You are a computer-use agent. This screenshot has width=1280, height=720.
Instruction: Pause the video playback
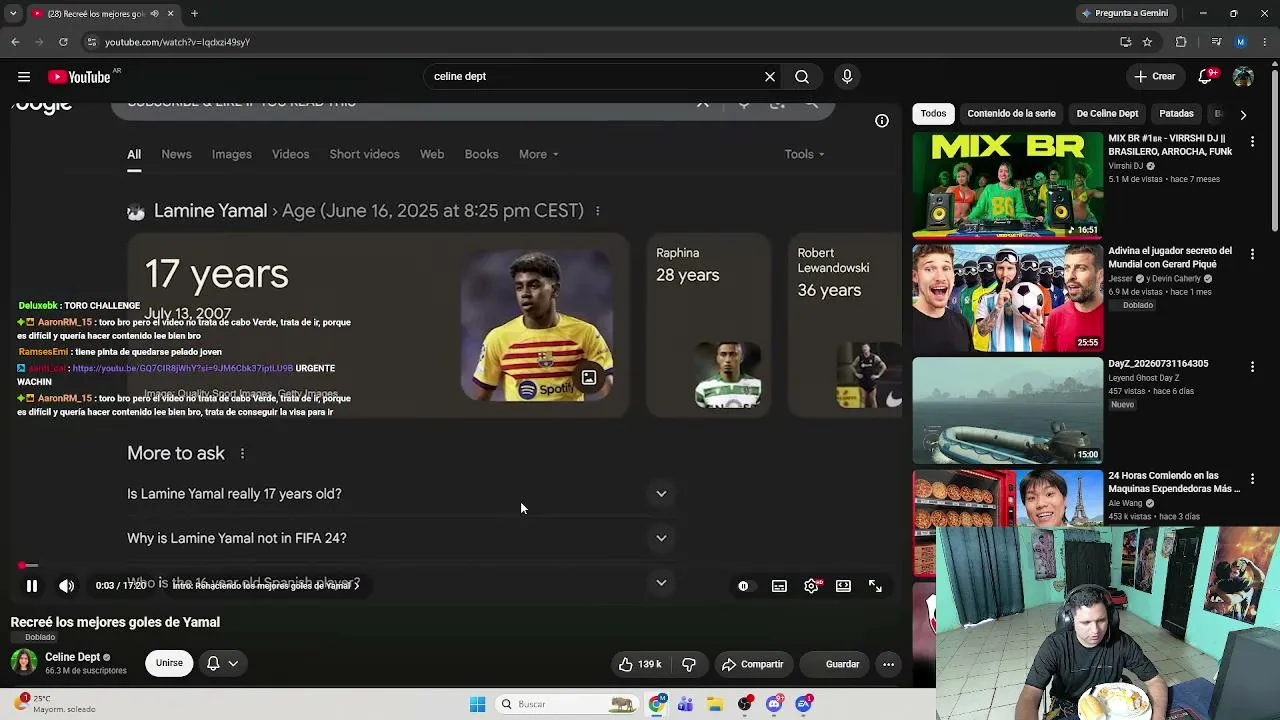(32, 586)
